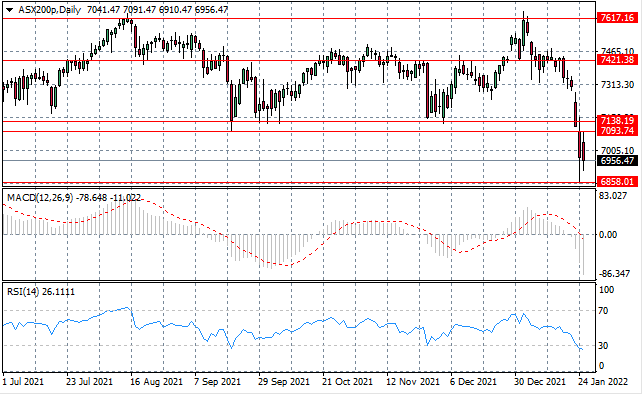Click MACD scale value -86.347

614,274
